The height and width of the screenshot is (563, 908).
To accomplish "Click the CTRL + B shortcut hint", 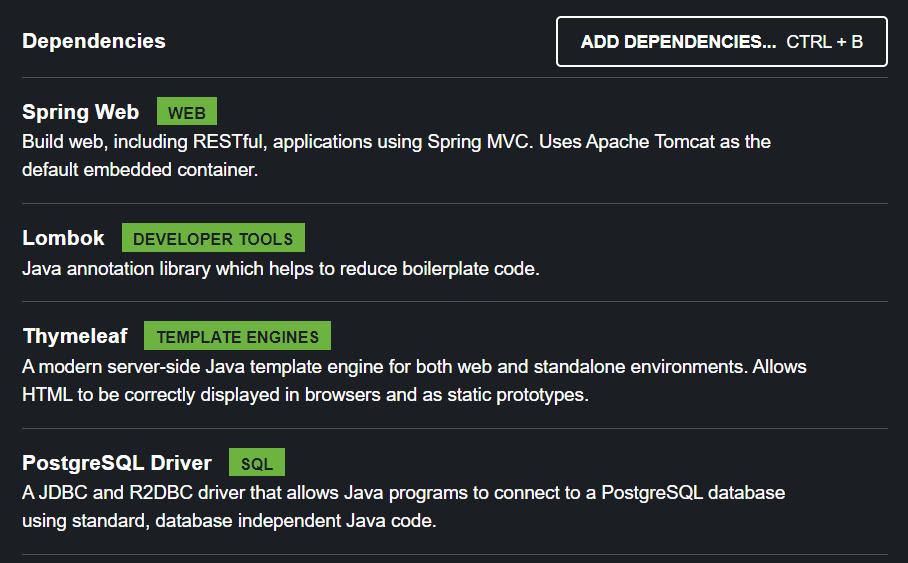I will [824, 42].
